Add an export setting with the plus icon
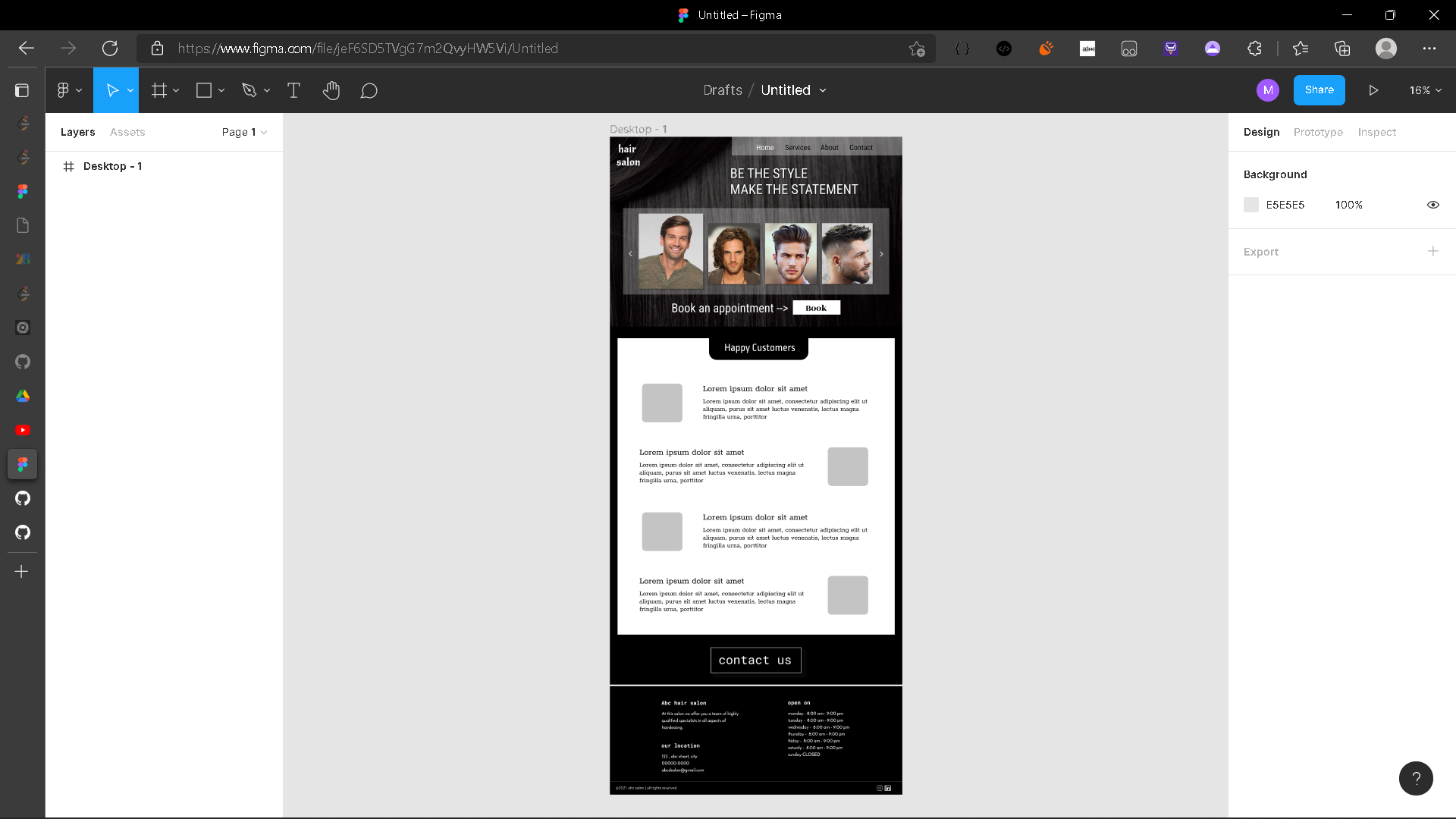This screenshot has width=1456, height=819. click(1432, 251)
